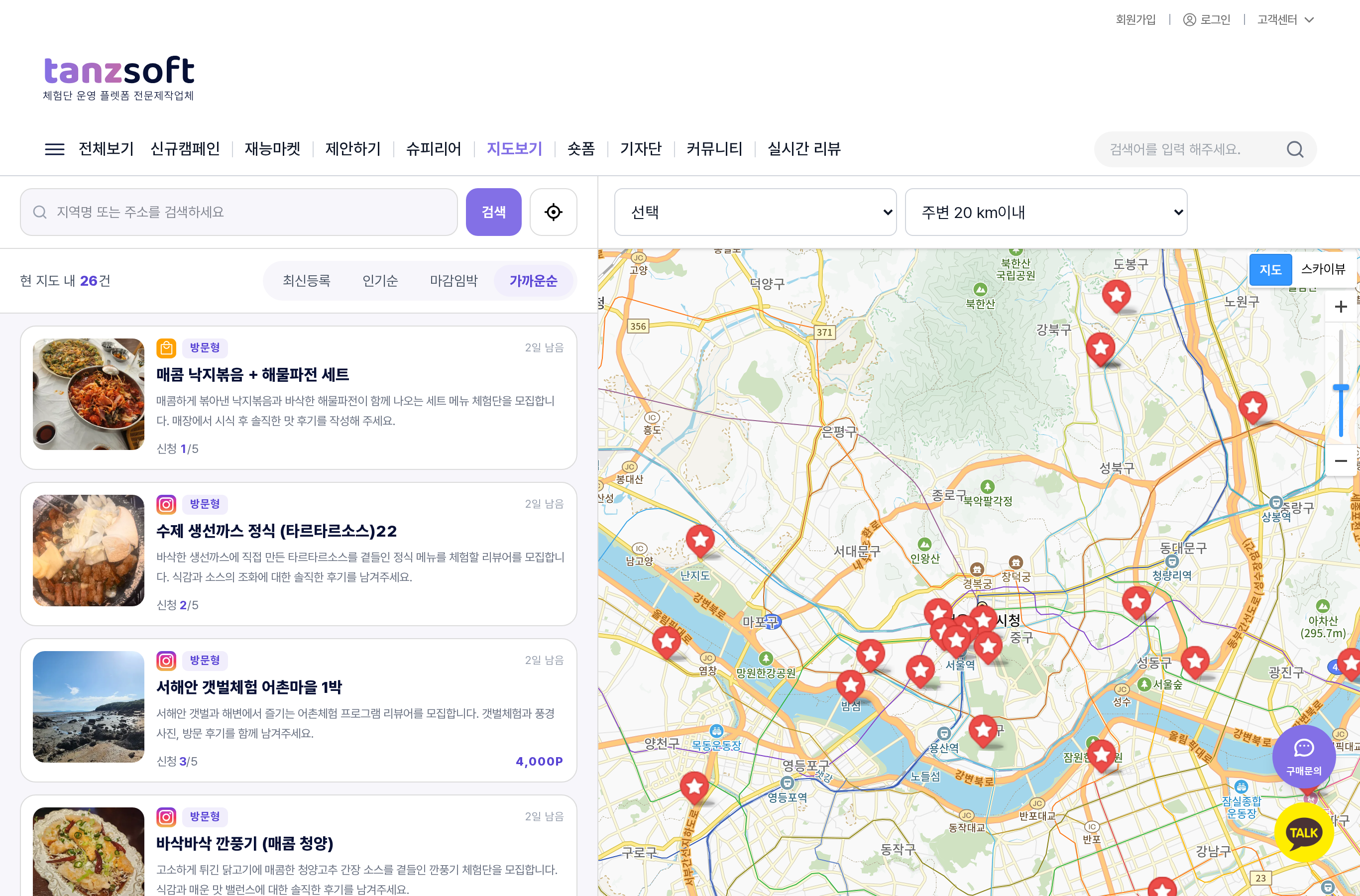1360x896 pixels.
Task: Click the address search magnifier icon
Action: pos(39,212)
